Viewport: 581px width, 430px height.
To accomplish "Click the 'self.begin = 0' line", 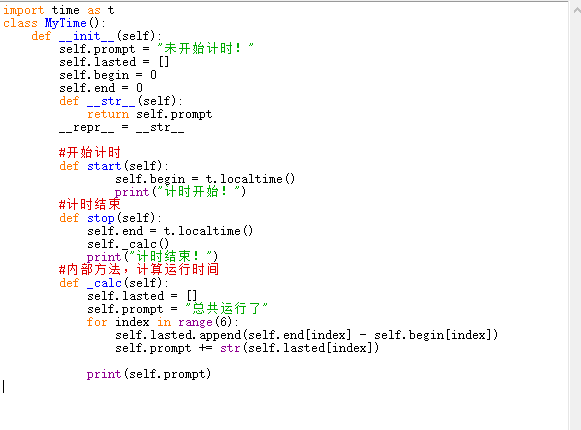I will tap(108, 75).
